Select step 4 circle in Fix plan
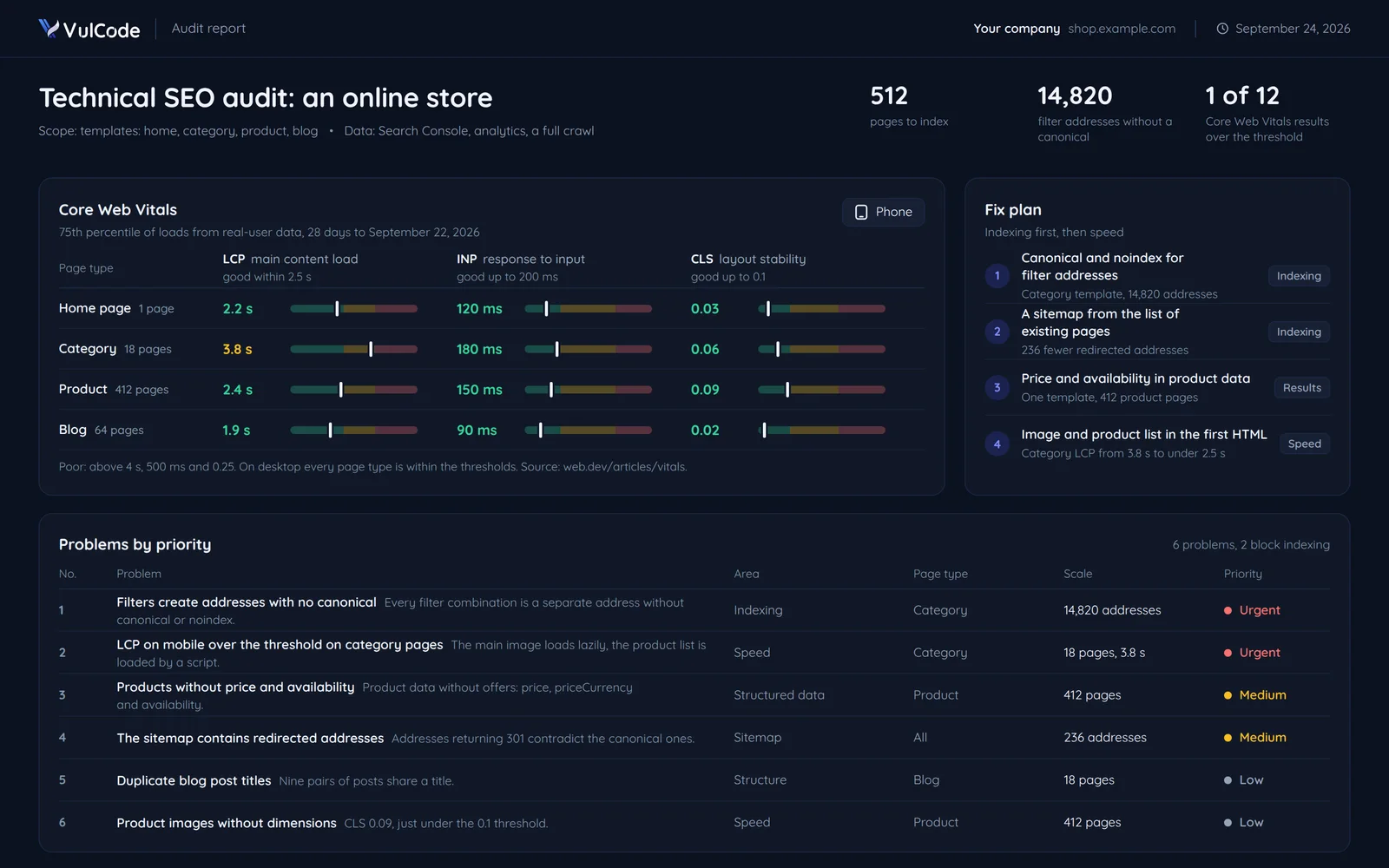 (997, 444)
